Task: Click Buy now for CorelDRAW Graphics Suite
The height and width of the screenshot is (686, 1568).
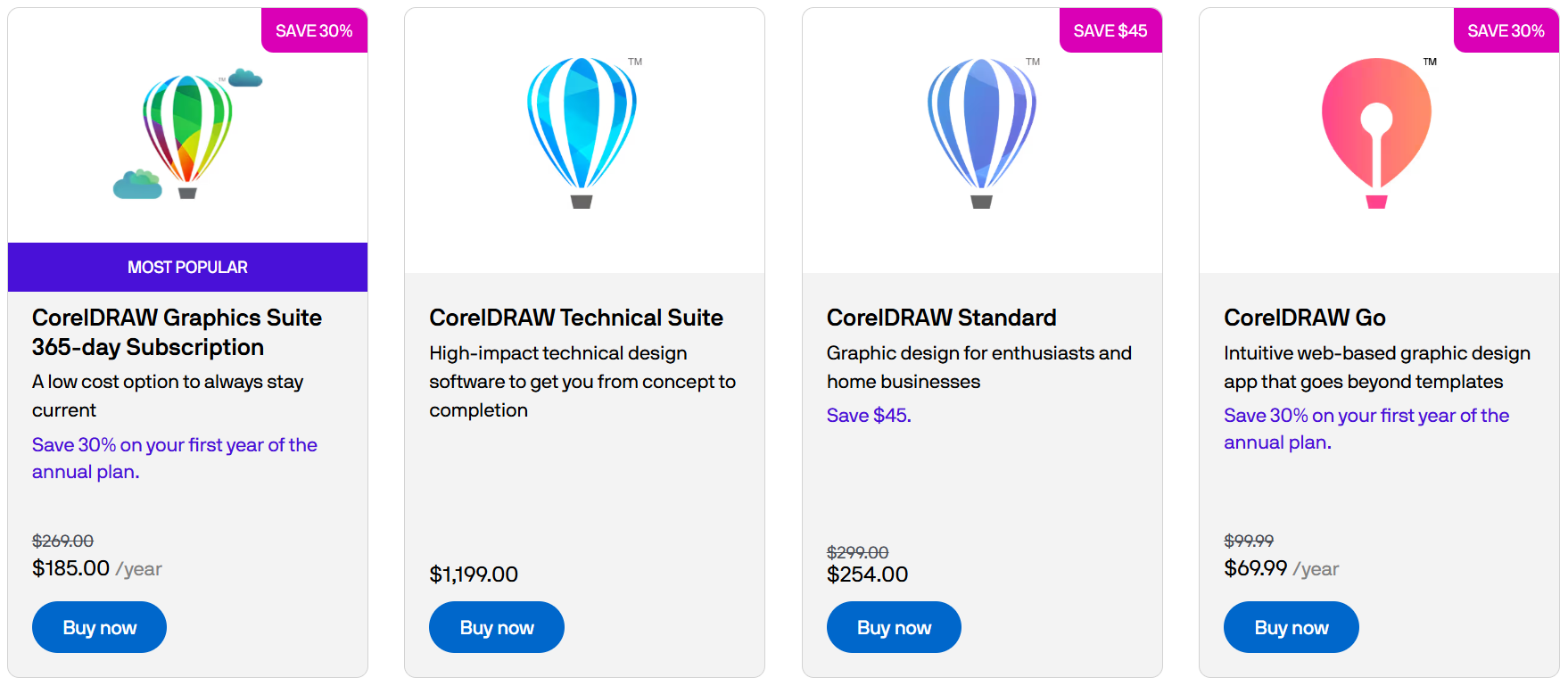Action: [x=99, y=627]
